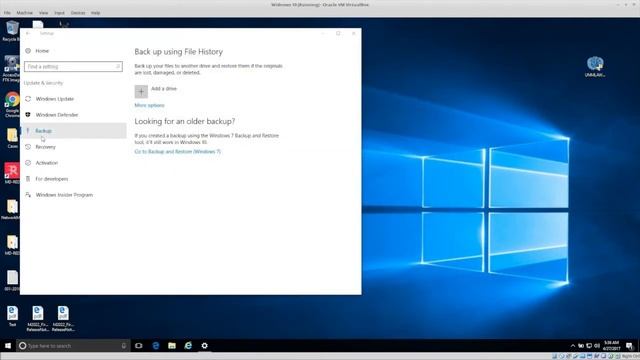Open the Action Center notifications icon
This screenshot has height=360, width=640.
(x=629, y=346)
